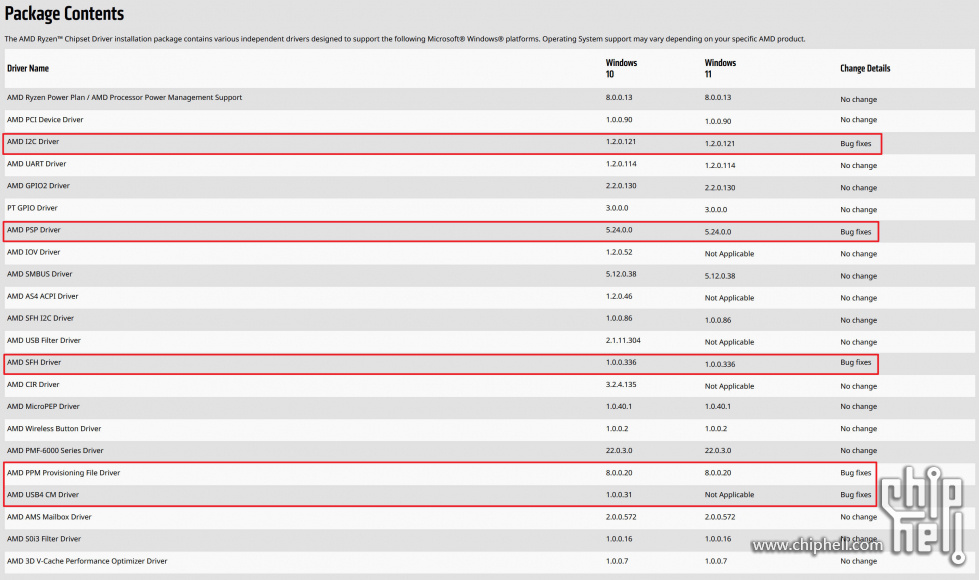This screenshot has height=580, width=979.
Task: Click Windows 11 version 1.0.0.336 for SFH Driver
Action: pyautogui.click(x=720, y=364)
